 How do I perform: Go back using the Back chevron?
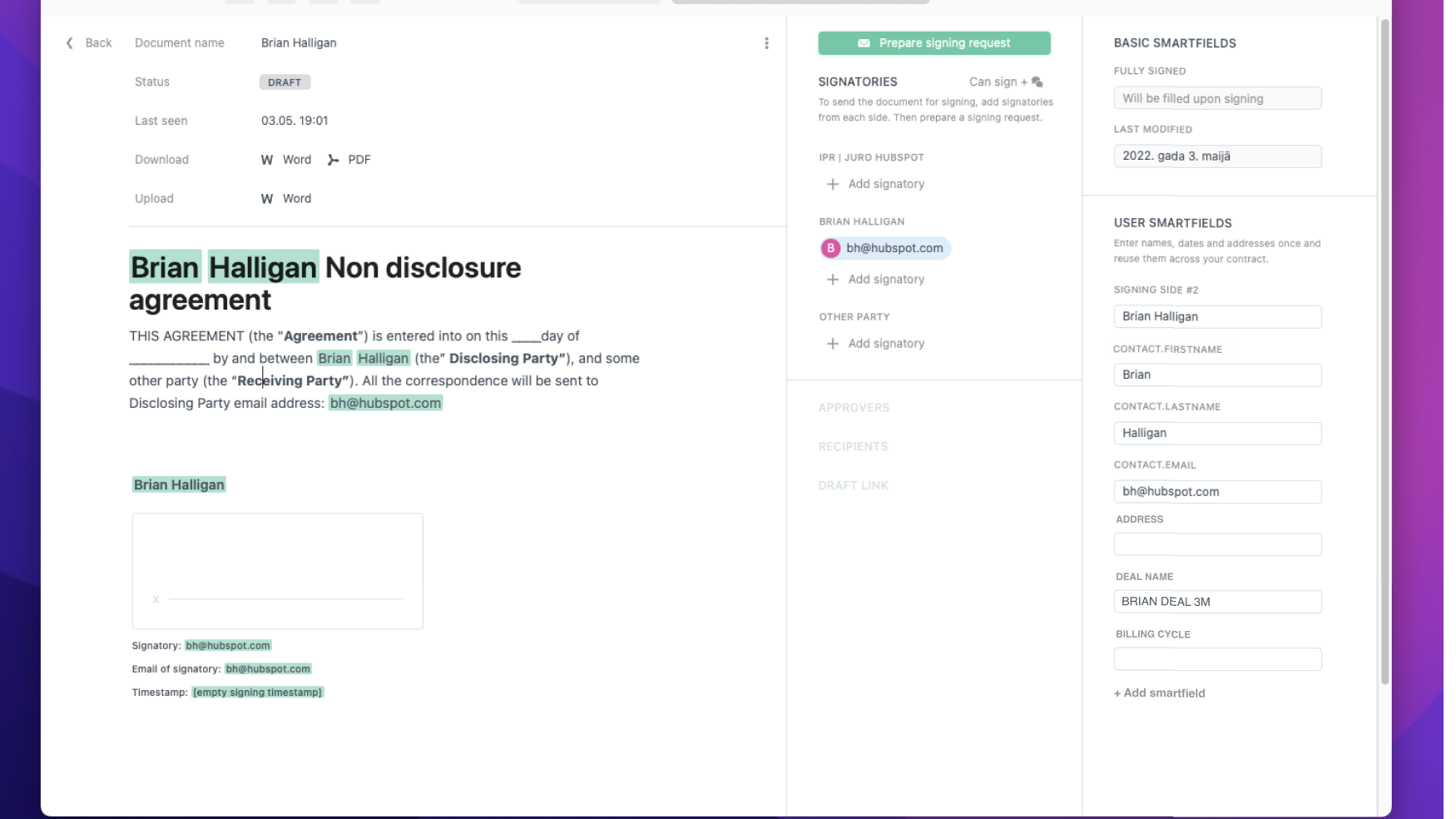tap(70, 43)
